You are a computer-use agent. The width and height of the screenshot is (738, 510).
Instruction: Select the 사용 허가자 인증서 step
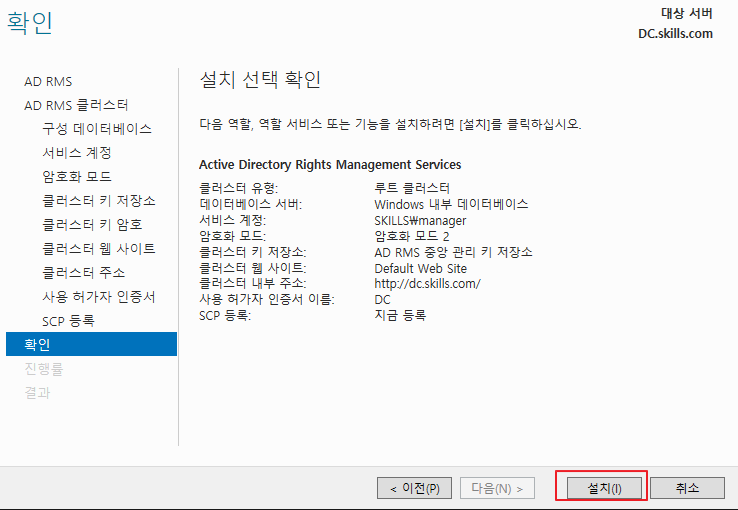(x=99, y=297)
